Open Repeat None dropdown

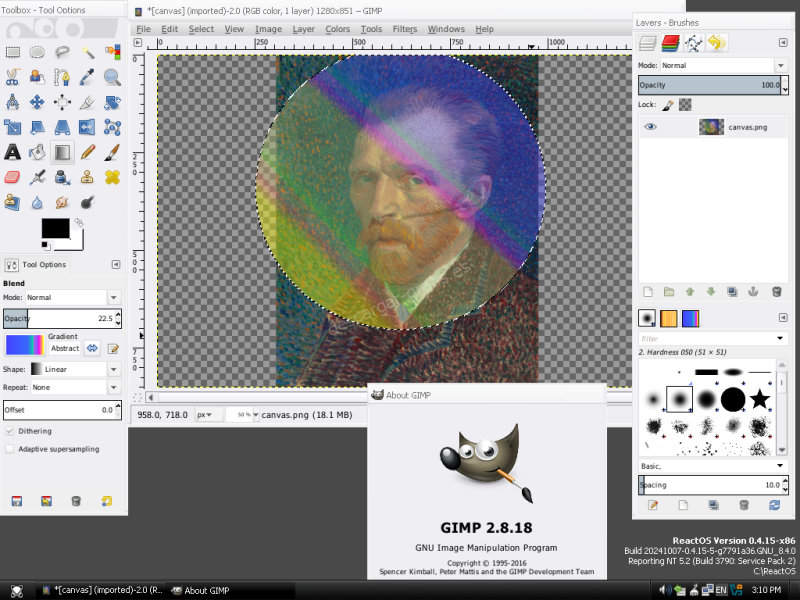[76, 387]
